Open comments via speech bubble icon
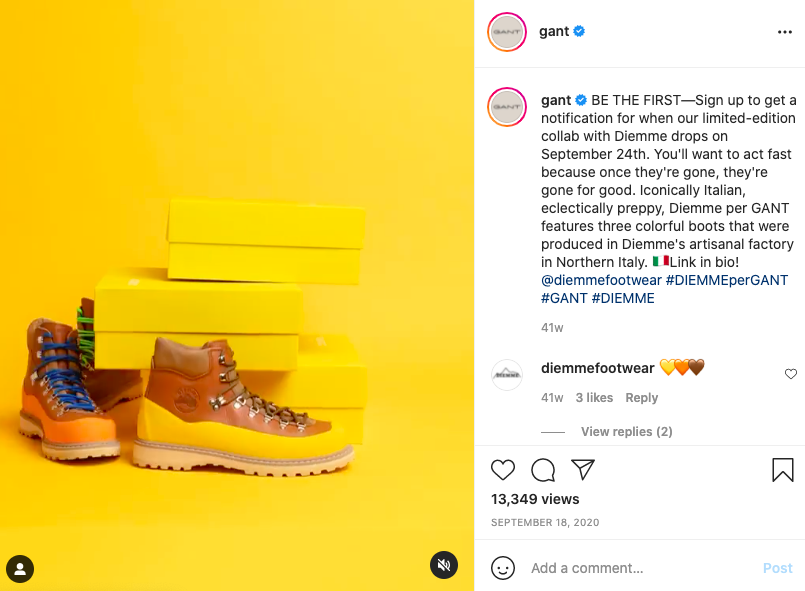 pyautogui.click(x=543, y=469)
